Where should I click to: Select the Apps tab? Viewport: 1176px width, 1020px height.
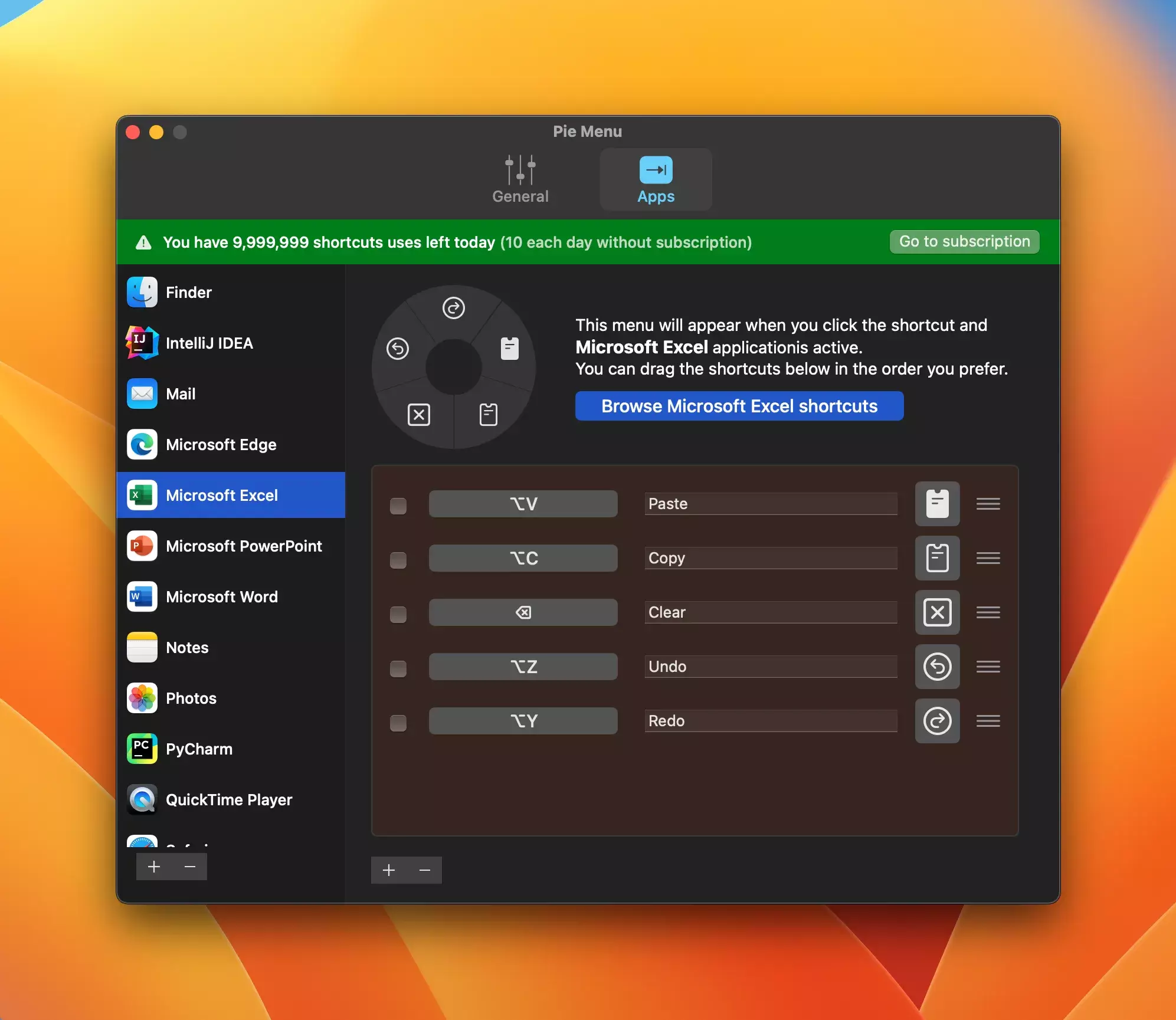656,179
